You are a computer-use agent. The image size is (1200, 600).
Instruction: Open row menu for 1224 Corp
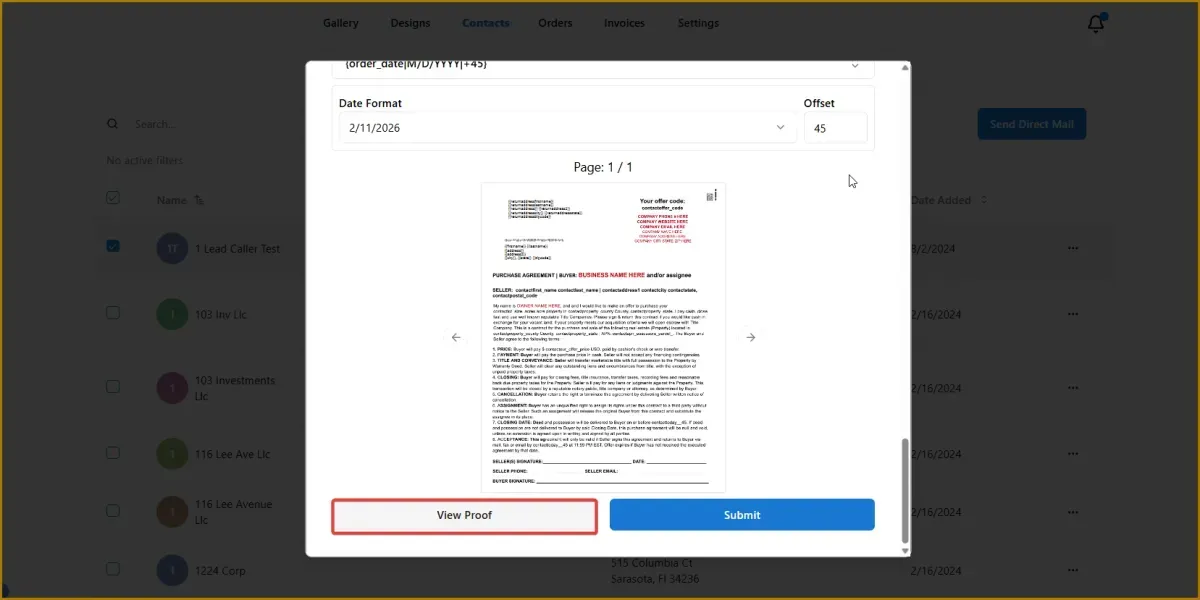pyautogui.click(x=1074, y=570)
